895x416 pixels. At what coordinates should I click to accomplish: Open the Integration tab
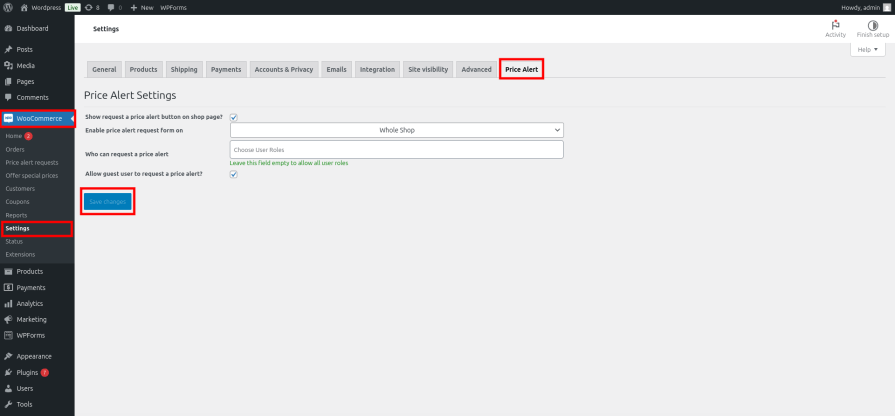click(x=377, y=70)
